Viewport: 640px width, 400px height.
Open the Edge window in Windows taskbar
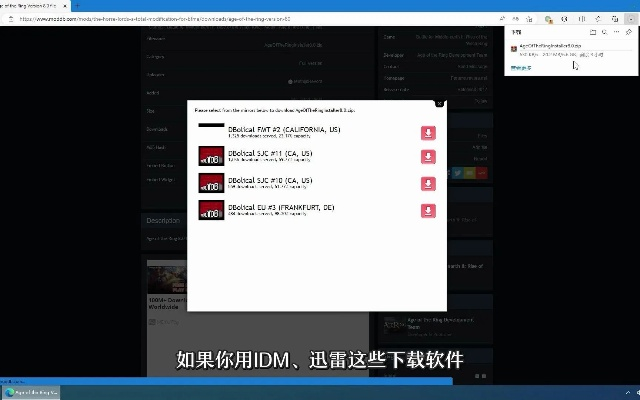(30, 392)
